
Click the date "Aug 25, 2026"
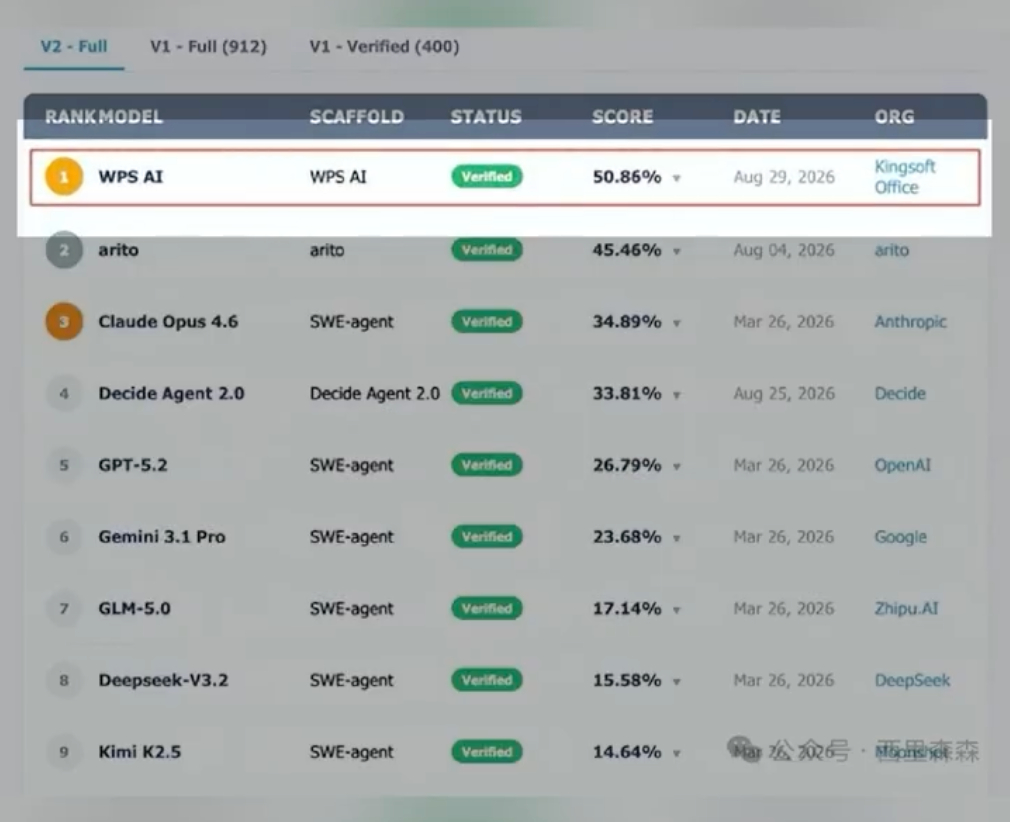(x=784, y=393)
